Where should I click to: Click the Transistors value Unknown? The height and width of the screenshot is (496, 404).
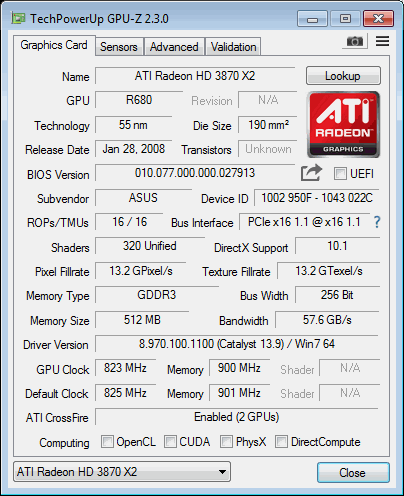point(268,149)
